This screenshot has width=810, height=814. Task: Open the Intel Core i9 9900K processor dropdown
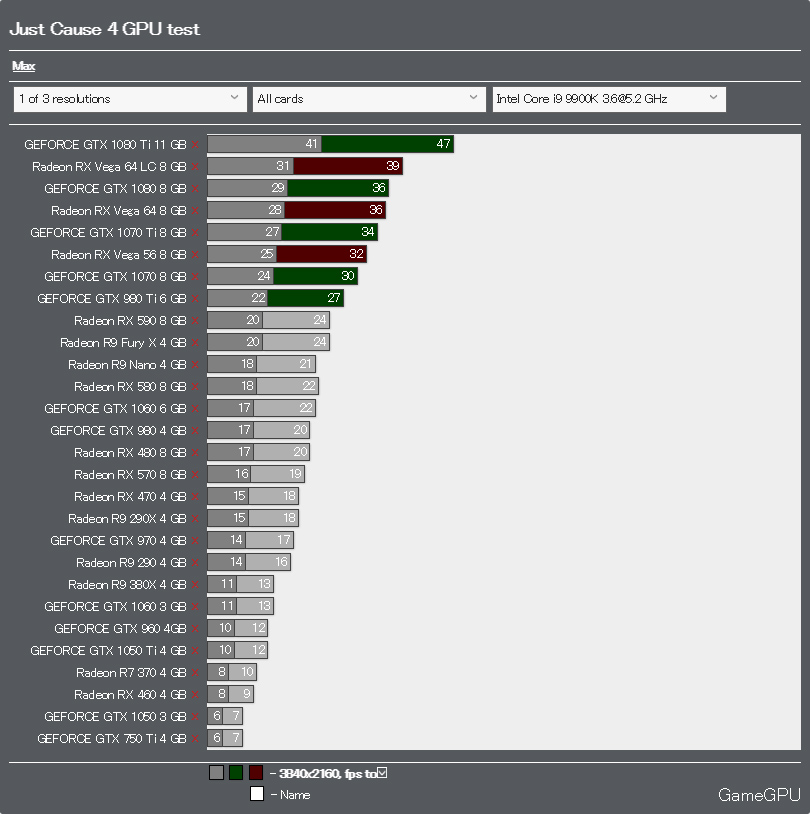[x=608, y=99]
